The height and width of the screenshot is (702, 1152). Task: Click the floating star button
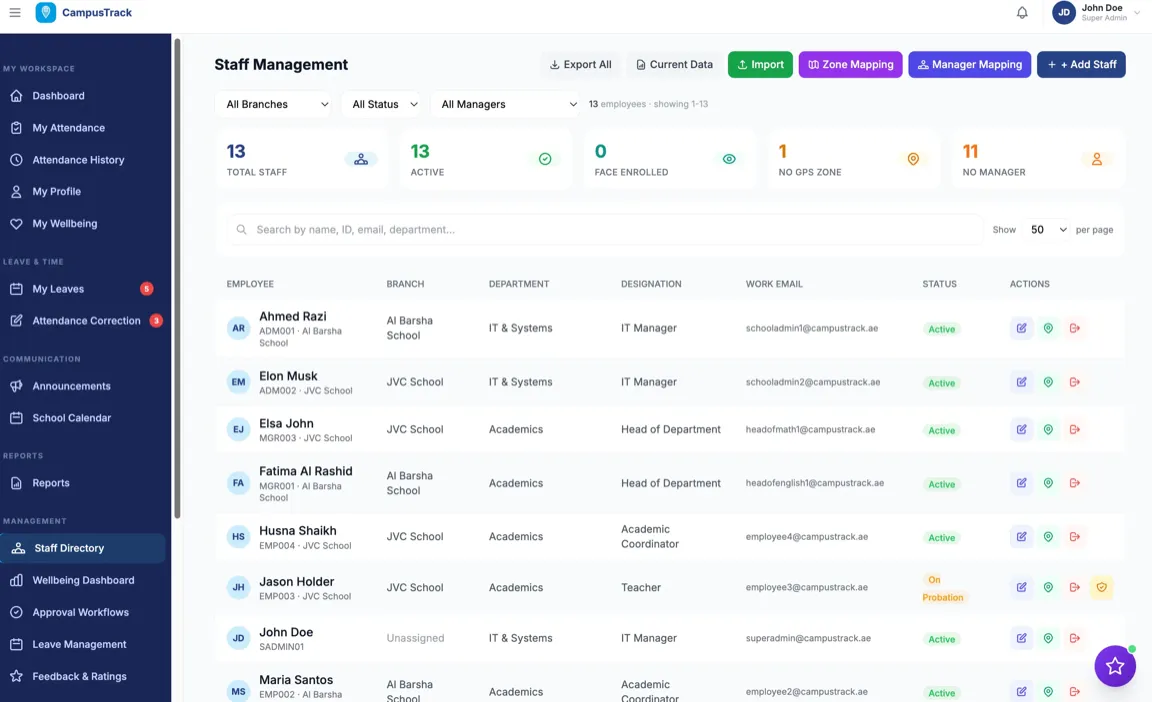coord(1114,666)
